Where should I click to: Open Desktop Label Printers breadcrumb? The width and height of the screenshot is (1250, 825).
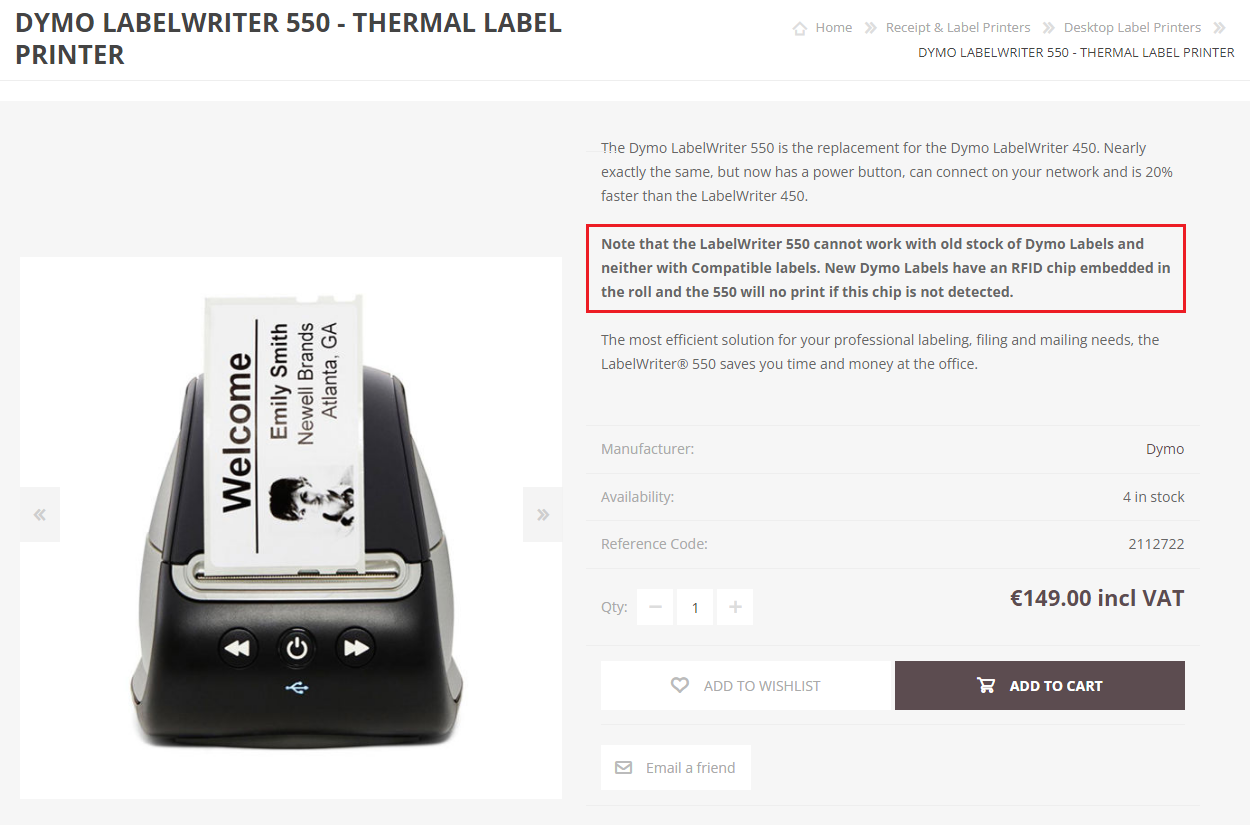[x=1132, y=28]
